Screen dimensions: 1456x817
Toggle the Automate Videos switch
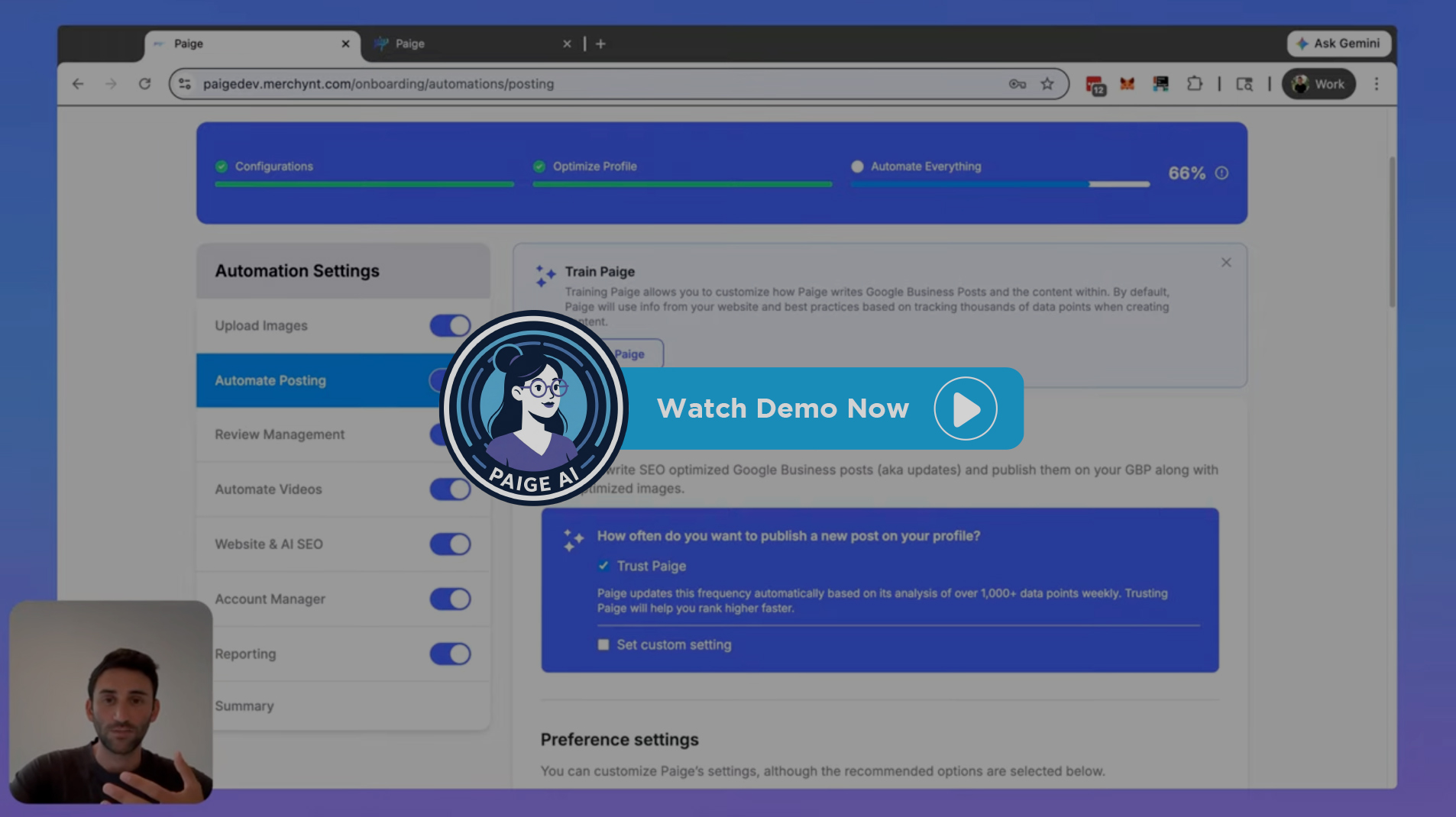click(x=450, y=489)
